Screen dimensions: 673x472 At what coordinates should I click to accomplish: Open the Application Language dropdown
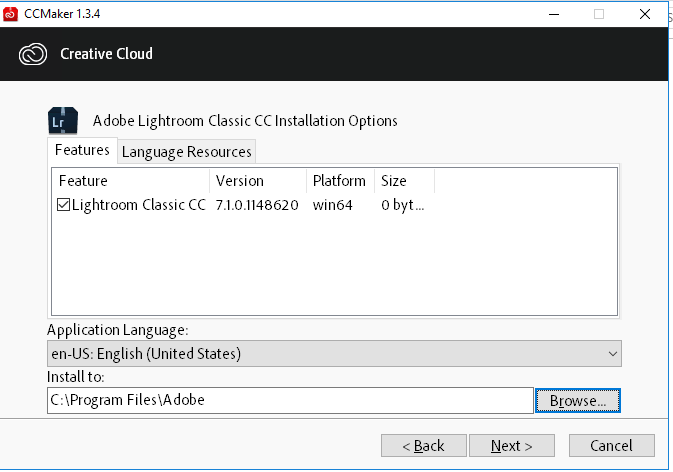point(334,354)
